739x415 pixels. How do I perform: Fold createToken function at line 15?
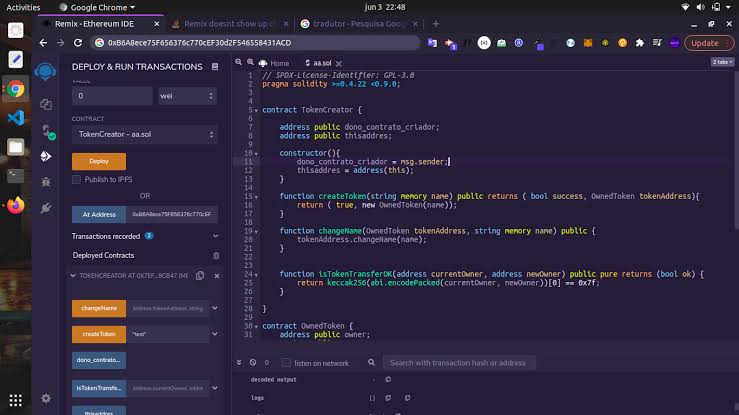[256, 197]
